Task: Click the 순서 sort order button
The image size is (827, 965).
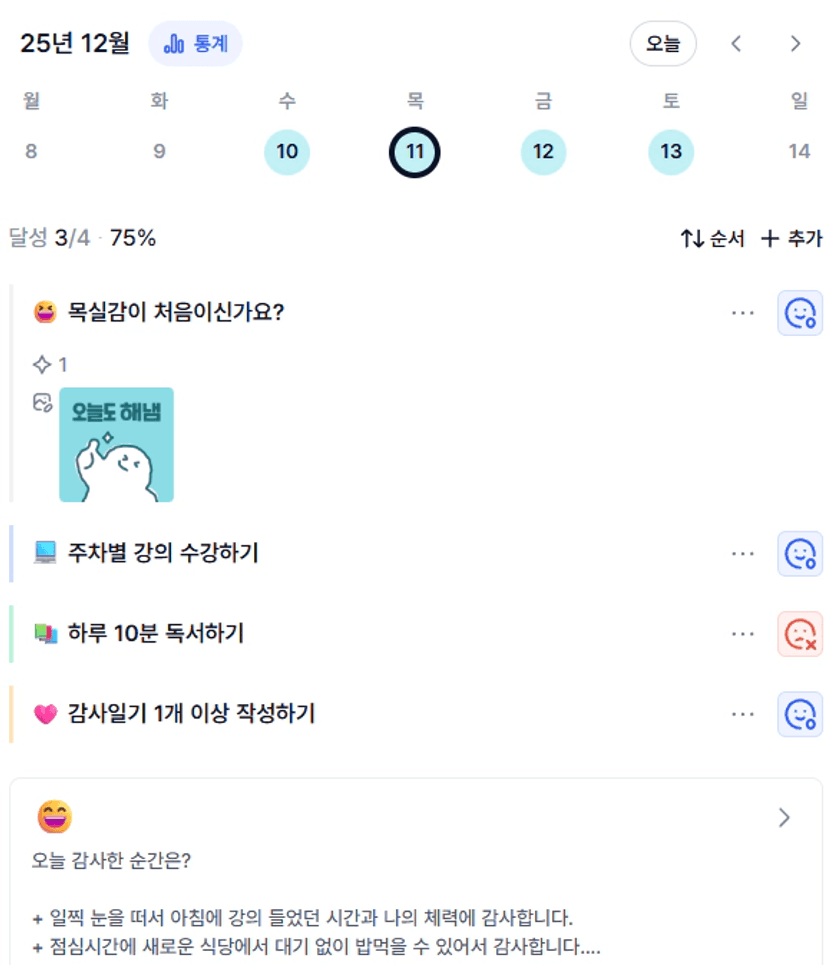Action: pos(713,239)
